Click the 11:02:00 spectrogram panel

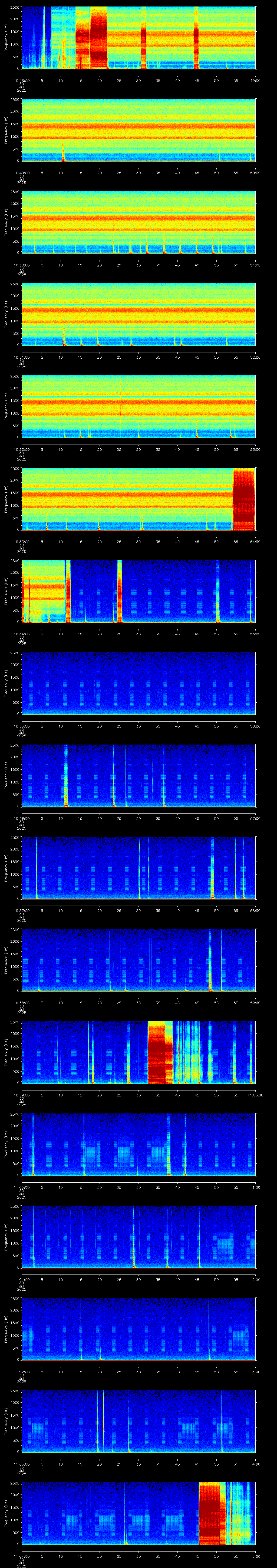(x=139, y=1329)
